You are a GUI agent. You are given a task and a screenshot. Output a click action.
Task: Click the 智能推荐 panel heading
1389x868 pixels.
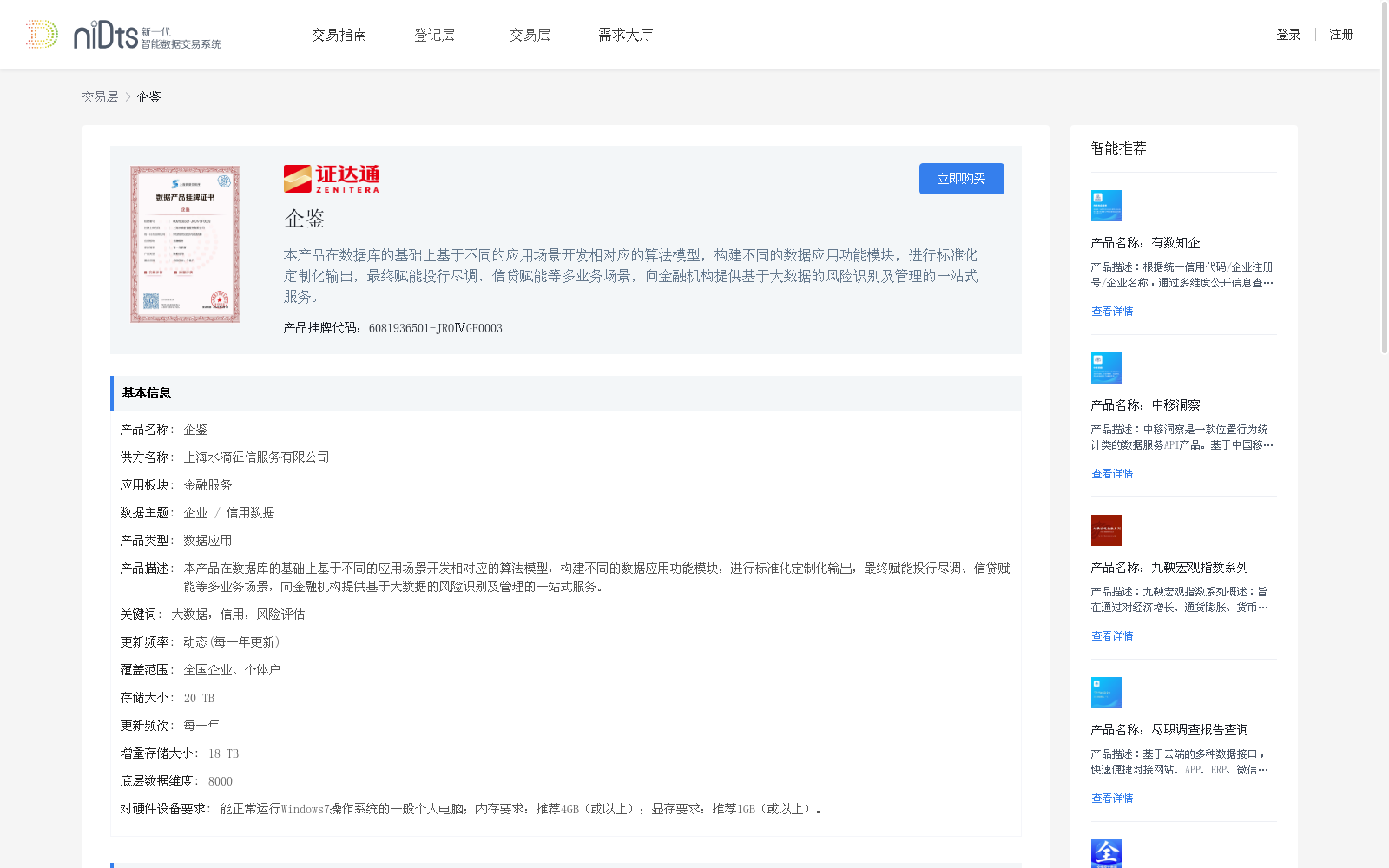pyautogui.click(x=1119, y=148)
